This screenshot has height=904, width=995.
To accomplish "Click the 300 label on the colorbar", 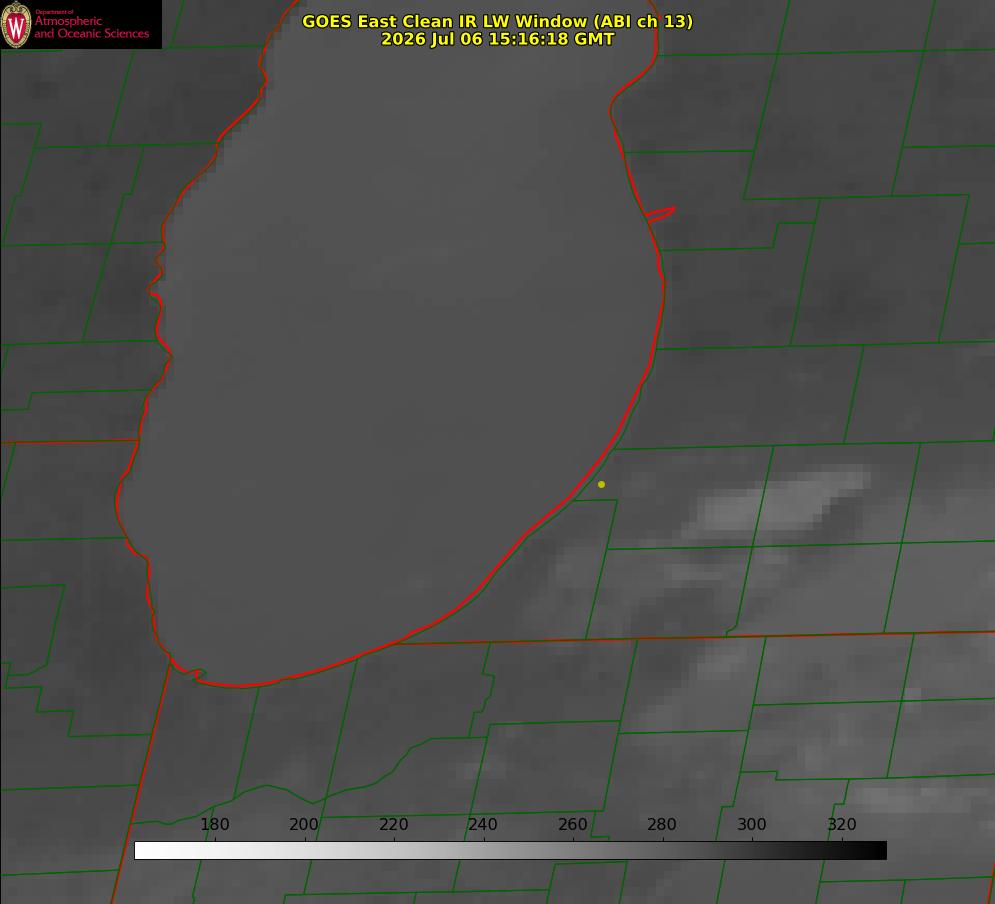I will click(752, 824).
